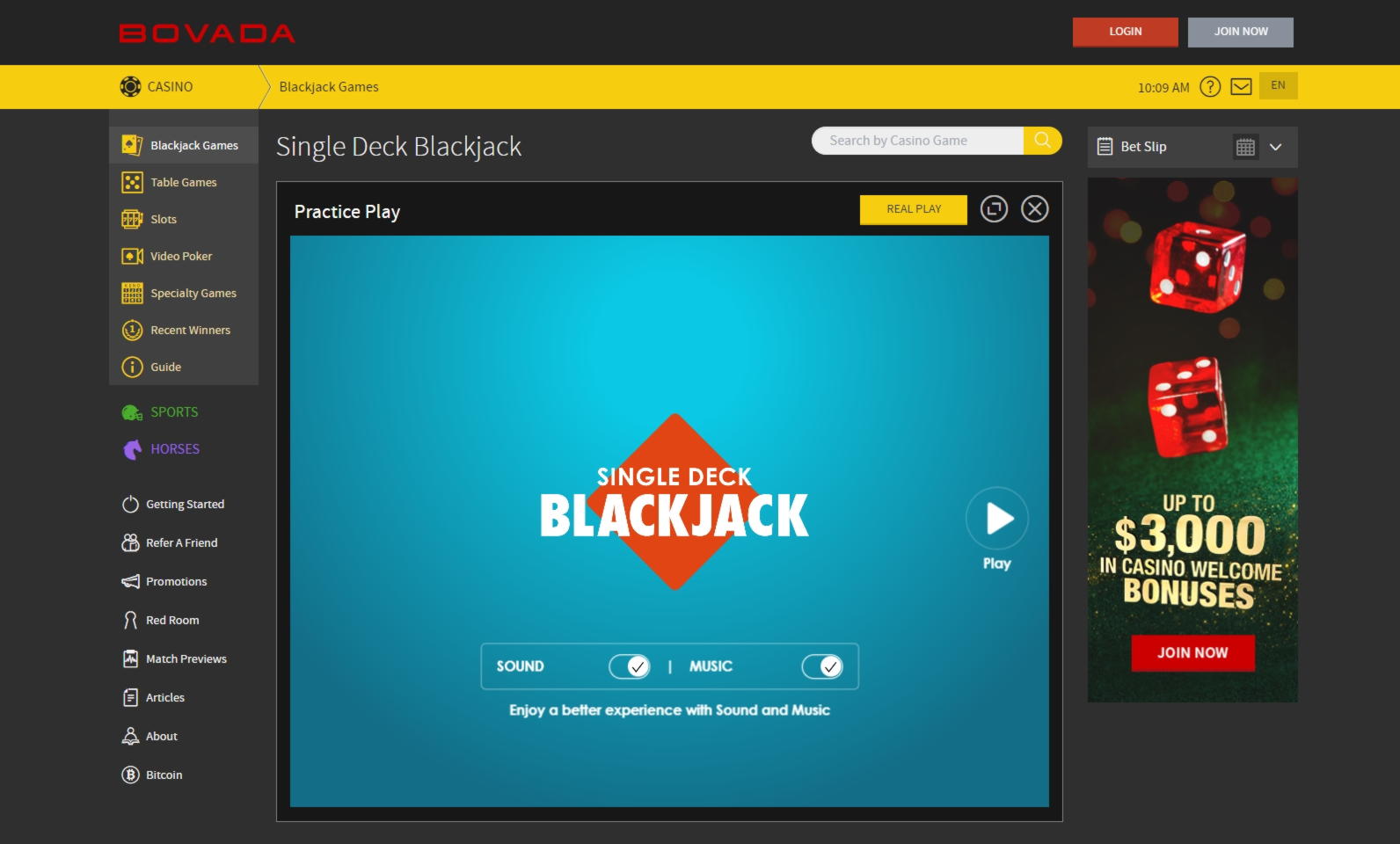Click the Red Room ribbon icon
The image size is (1400, 844).
point(130,620)
